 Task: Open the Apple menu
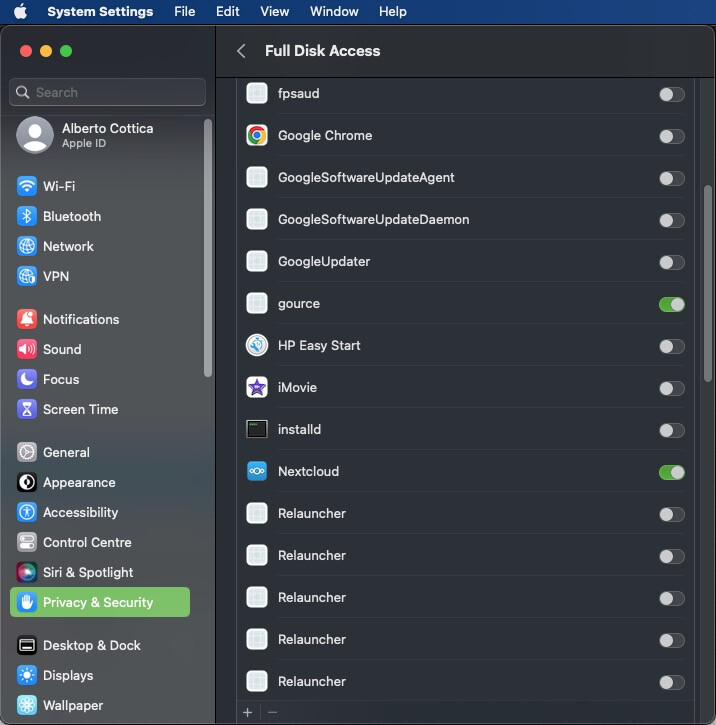(x=20, y=12)
